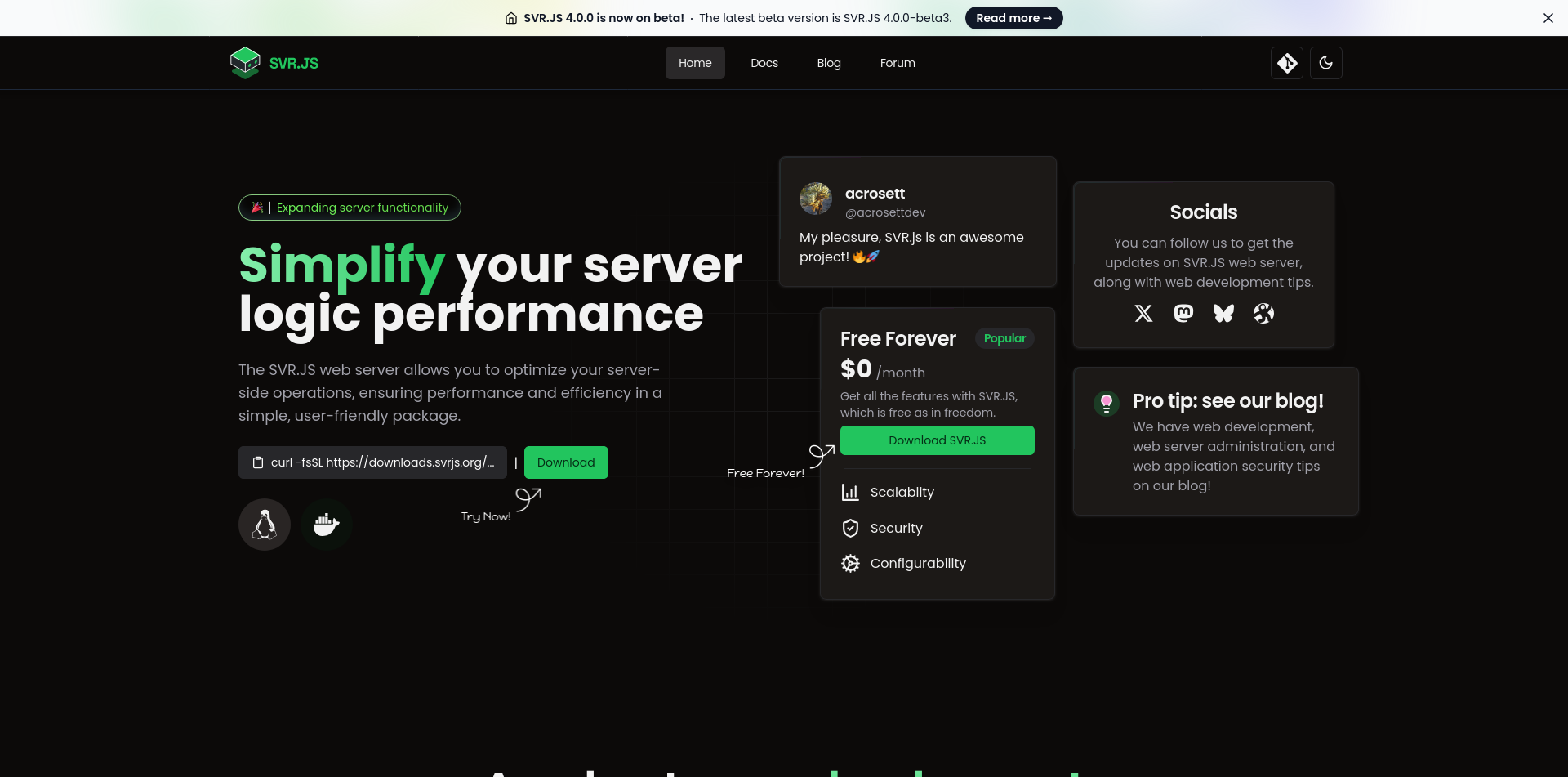Click the globe-like social icon in Socials
Screen dimensions: 1568x777
tap(1263, 313)
